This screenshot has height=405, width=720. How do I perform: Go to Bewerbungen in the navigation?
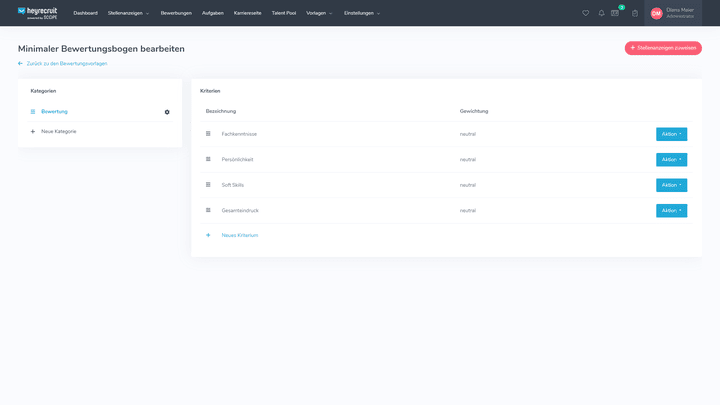[x=176, y=13]
